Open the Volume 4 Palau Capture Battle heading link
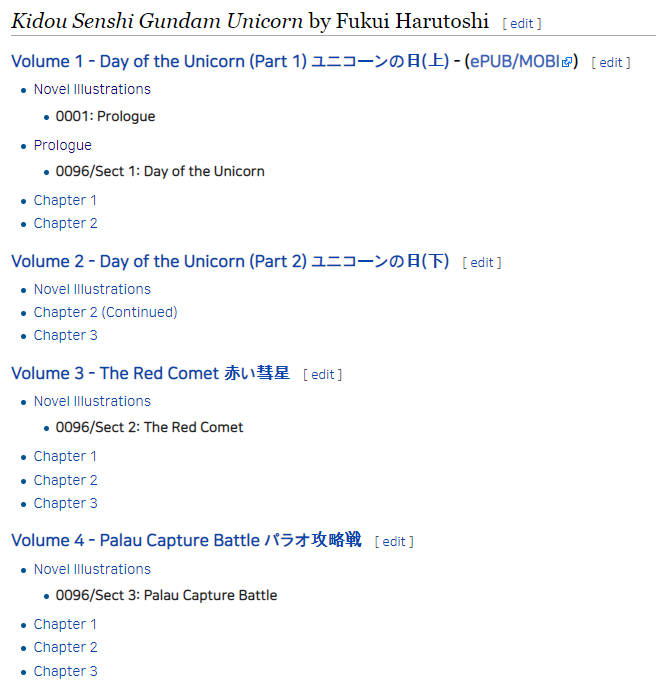Image resolution: width=656 pixels, height=688 pixels. (186, 540)
